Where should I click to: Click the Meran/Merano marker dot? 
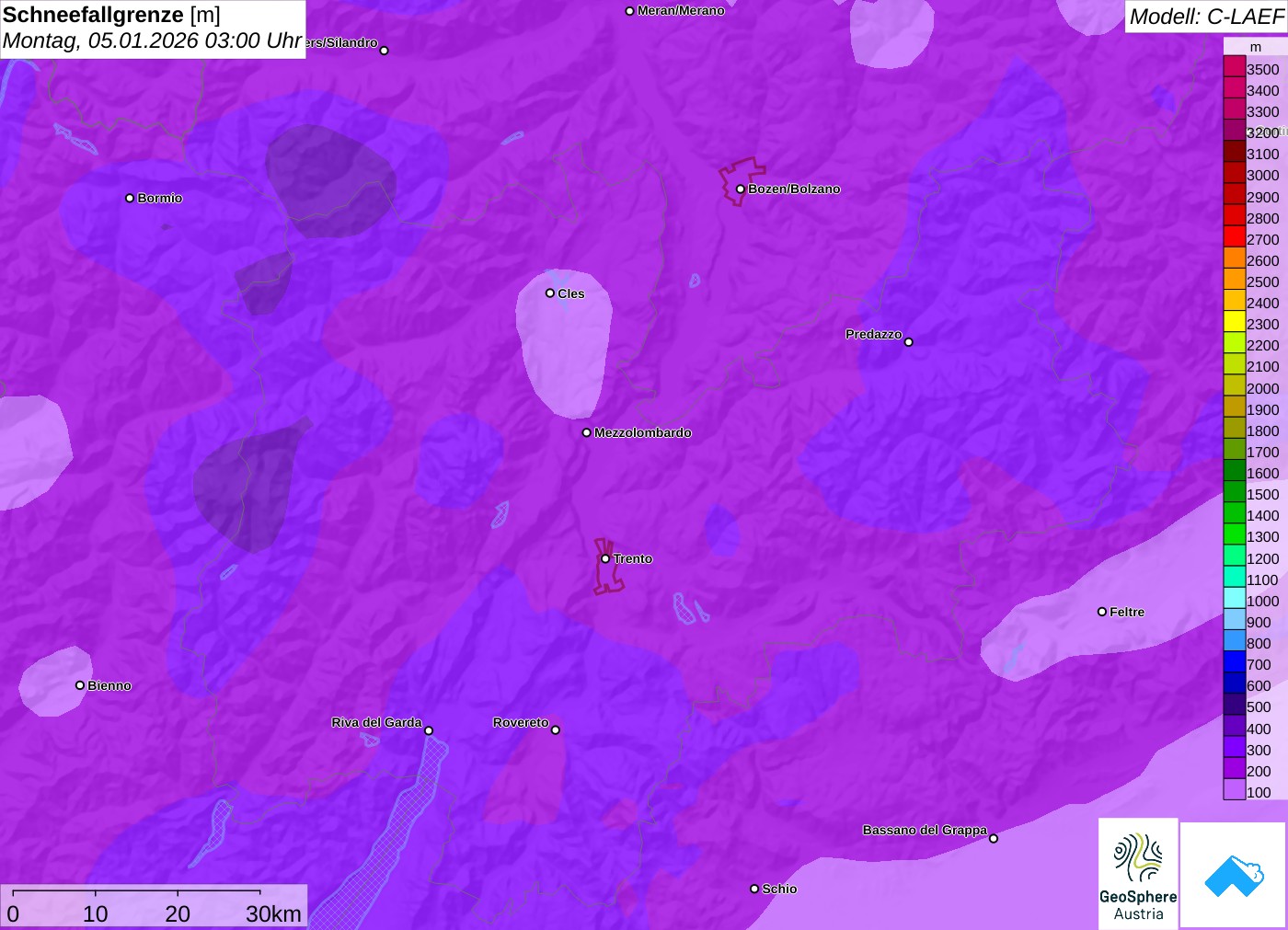pos(629,11)
